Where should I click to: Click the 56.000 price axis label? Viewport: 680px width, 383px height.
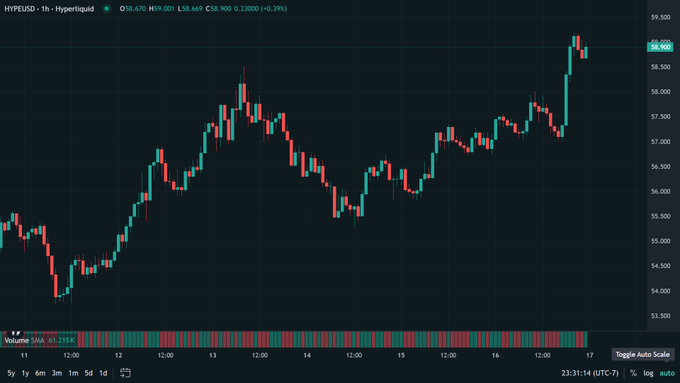coord(660,192)
